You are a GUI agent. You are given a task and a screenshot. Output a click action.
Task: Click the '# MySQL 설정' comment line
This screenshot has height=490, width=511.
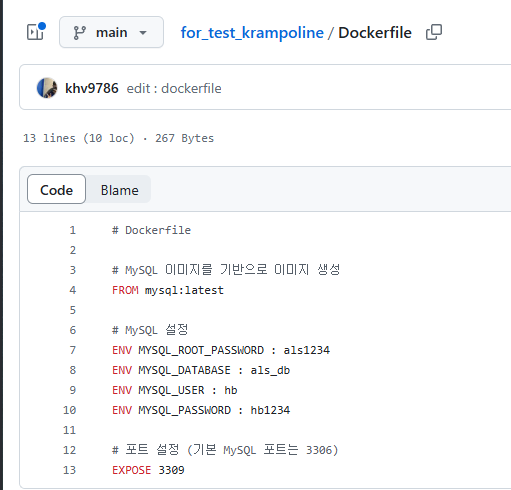tap(150, 330)
